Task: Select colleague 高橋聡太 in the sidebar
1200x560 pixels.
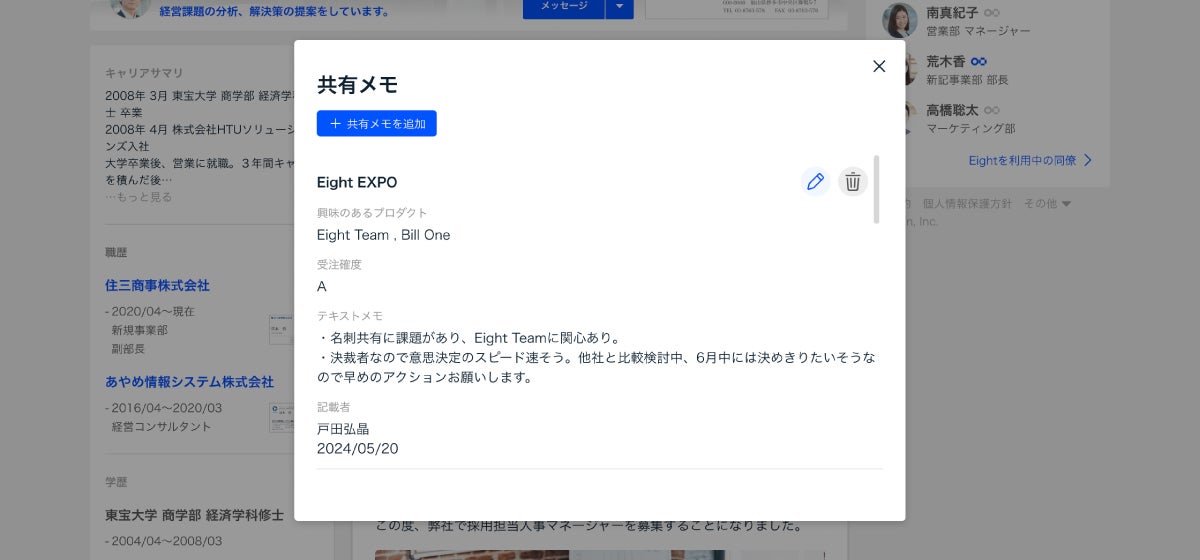Action: pyautogui.click(x=953, y=110)
